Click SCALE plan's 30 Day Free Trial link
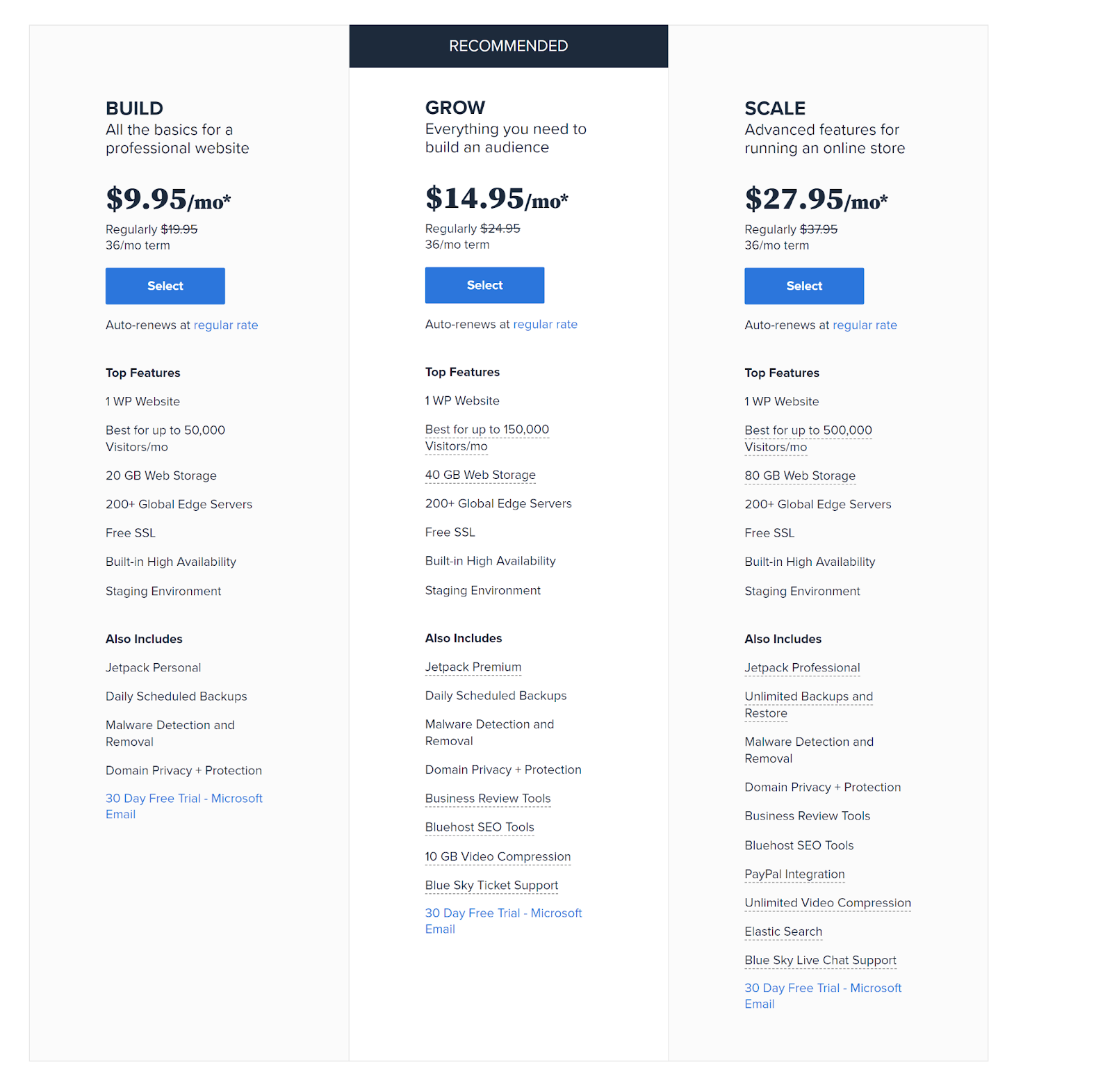This screenshot has width=1112, height=1092. pyautogui.click(x=823, y=996)
